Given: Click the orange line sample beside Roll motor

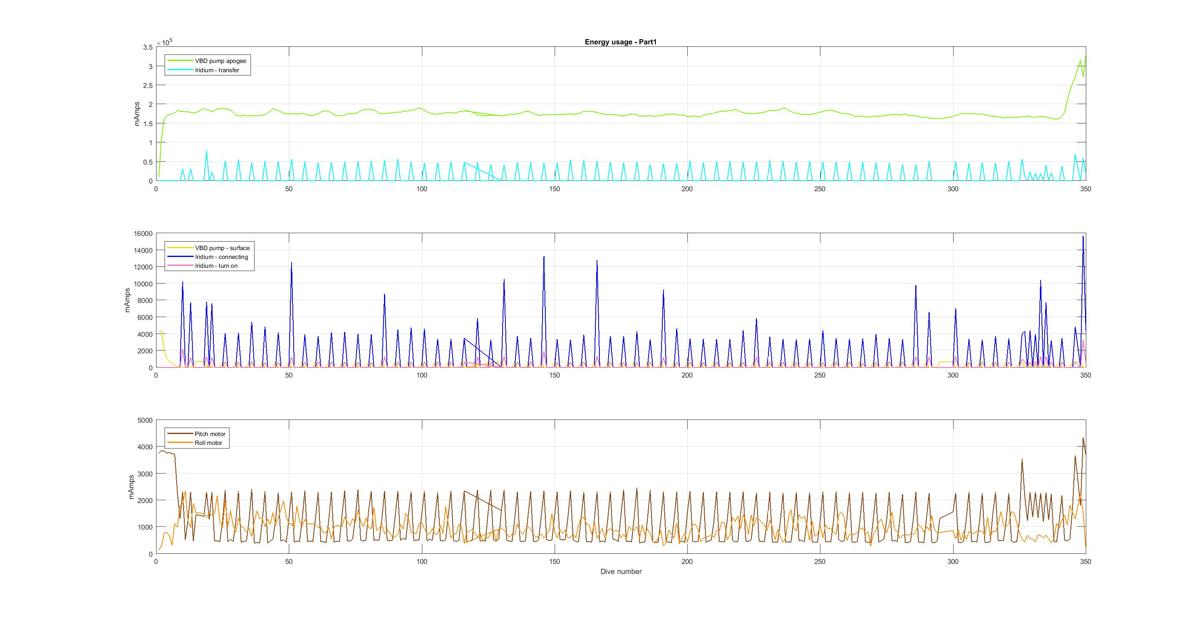Looking at the screenshot, I should [180, 442].
